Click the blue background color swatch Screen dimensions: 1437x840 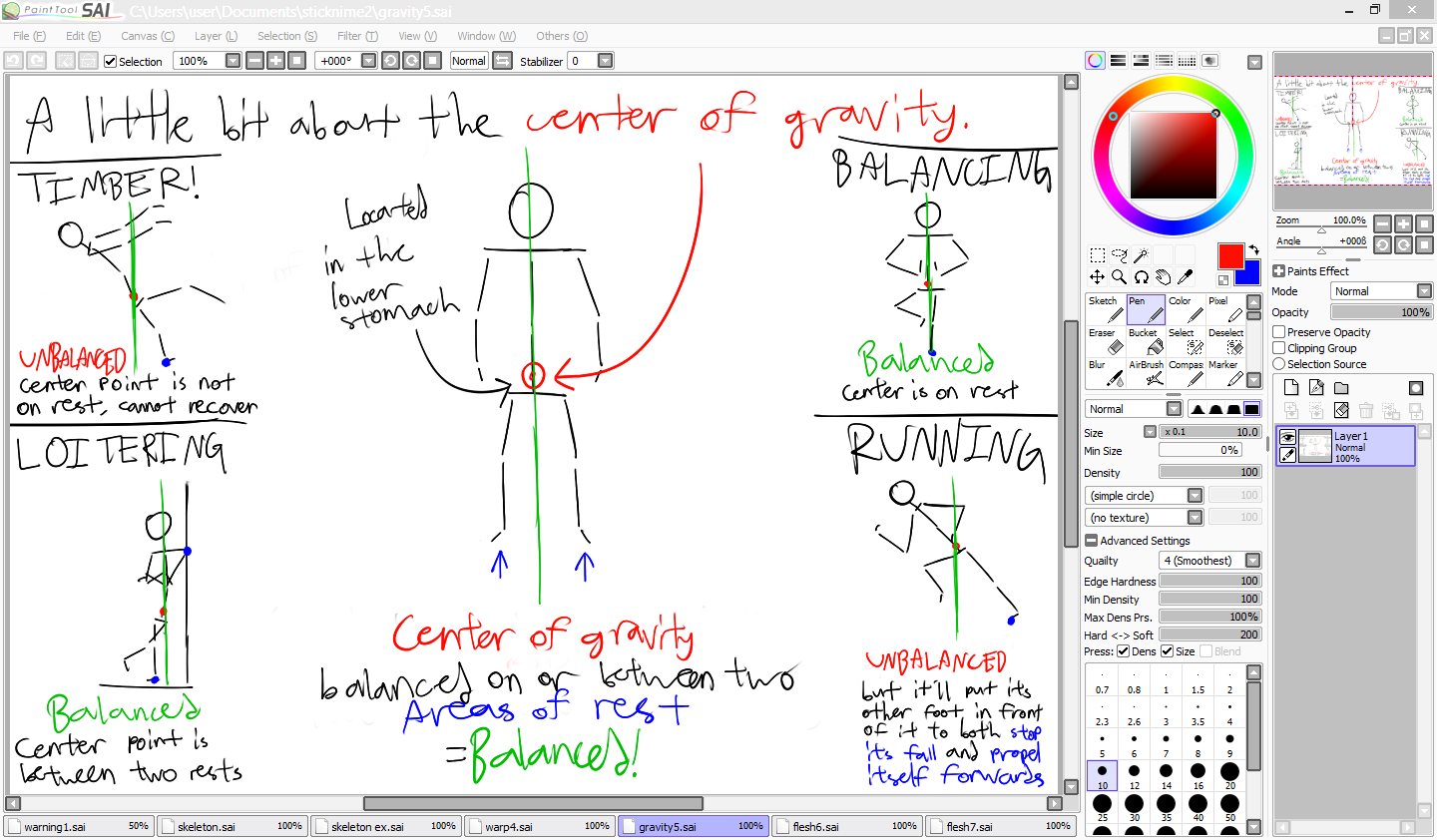(x=1249, y=273)
